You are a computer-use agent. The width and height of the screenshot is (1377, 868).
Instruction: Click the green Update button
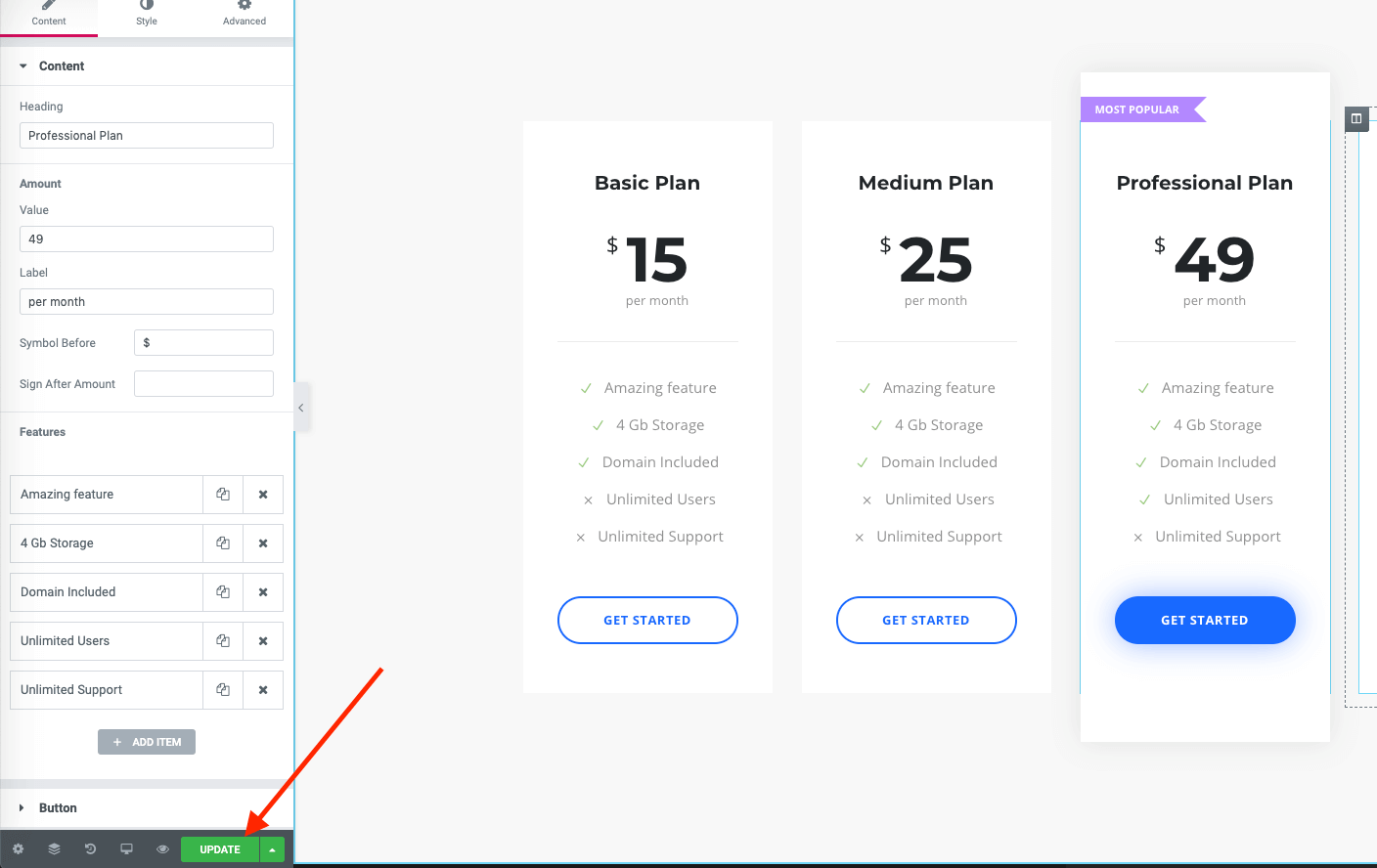219,849
